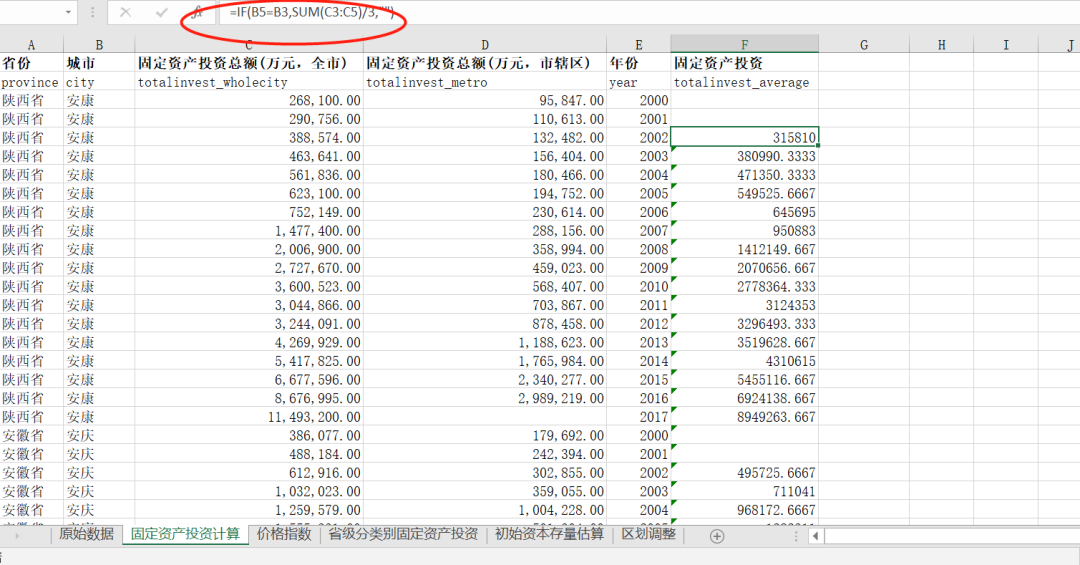This screenshot has height=565, width=1080.
Task: Click the 固定资产投资总额(万元，全市) header cell
Action: click(249, 63)
